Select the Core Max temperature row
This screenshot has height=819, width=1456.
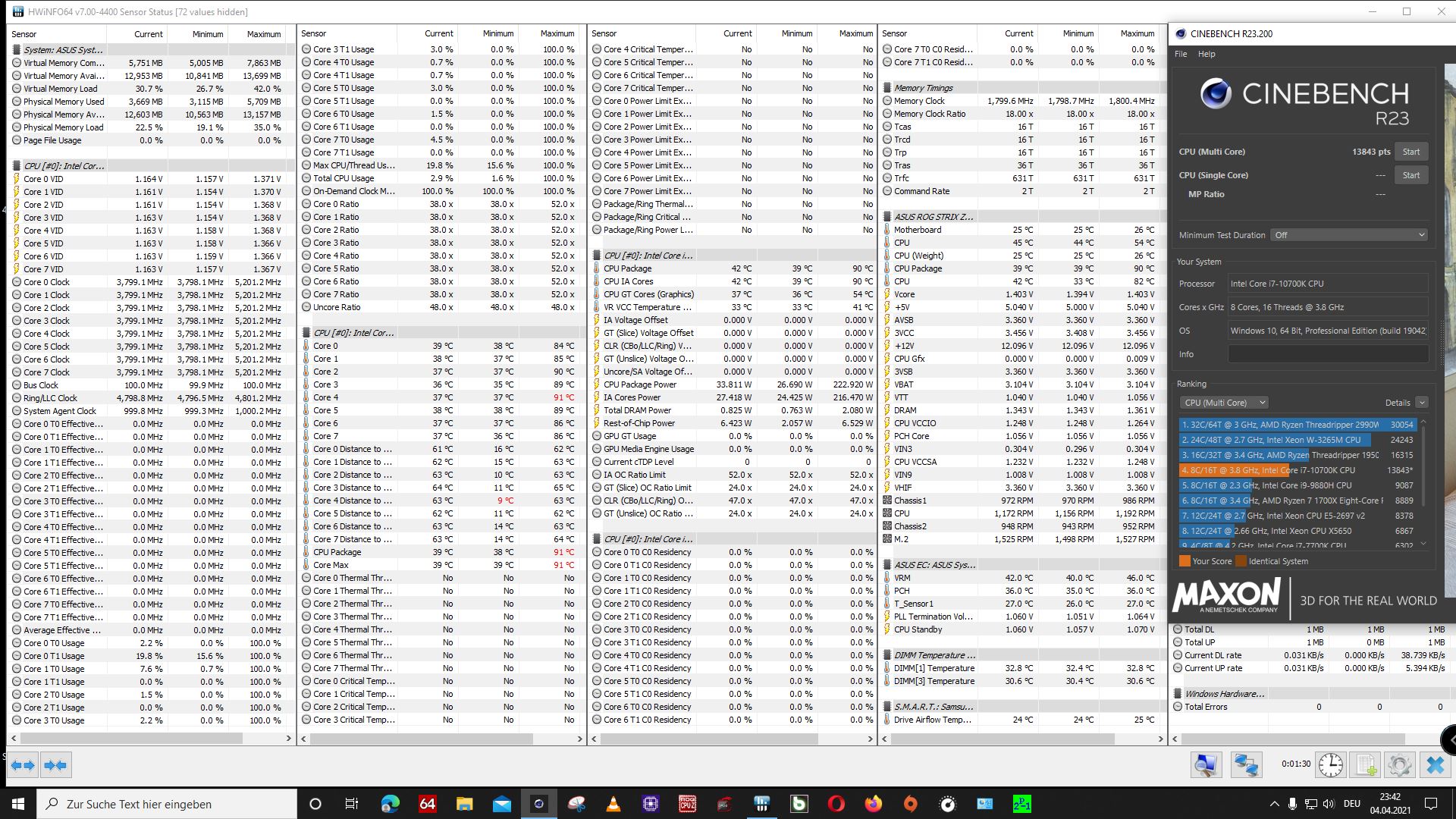pos(441,565)
